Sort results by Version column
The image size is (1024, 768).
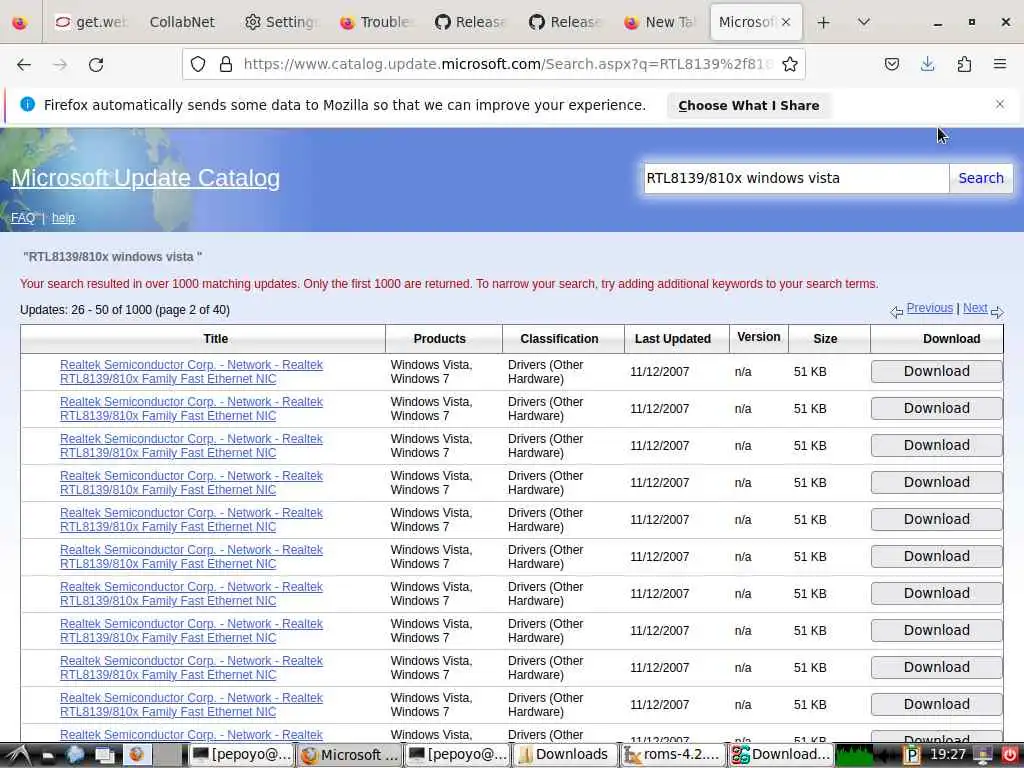(758, 337)
